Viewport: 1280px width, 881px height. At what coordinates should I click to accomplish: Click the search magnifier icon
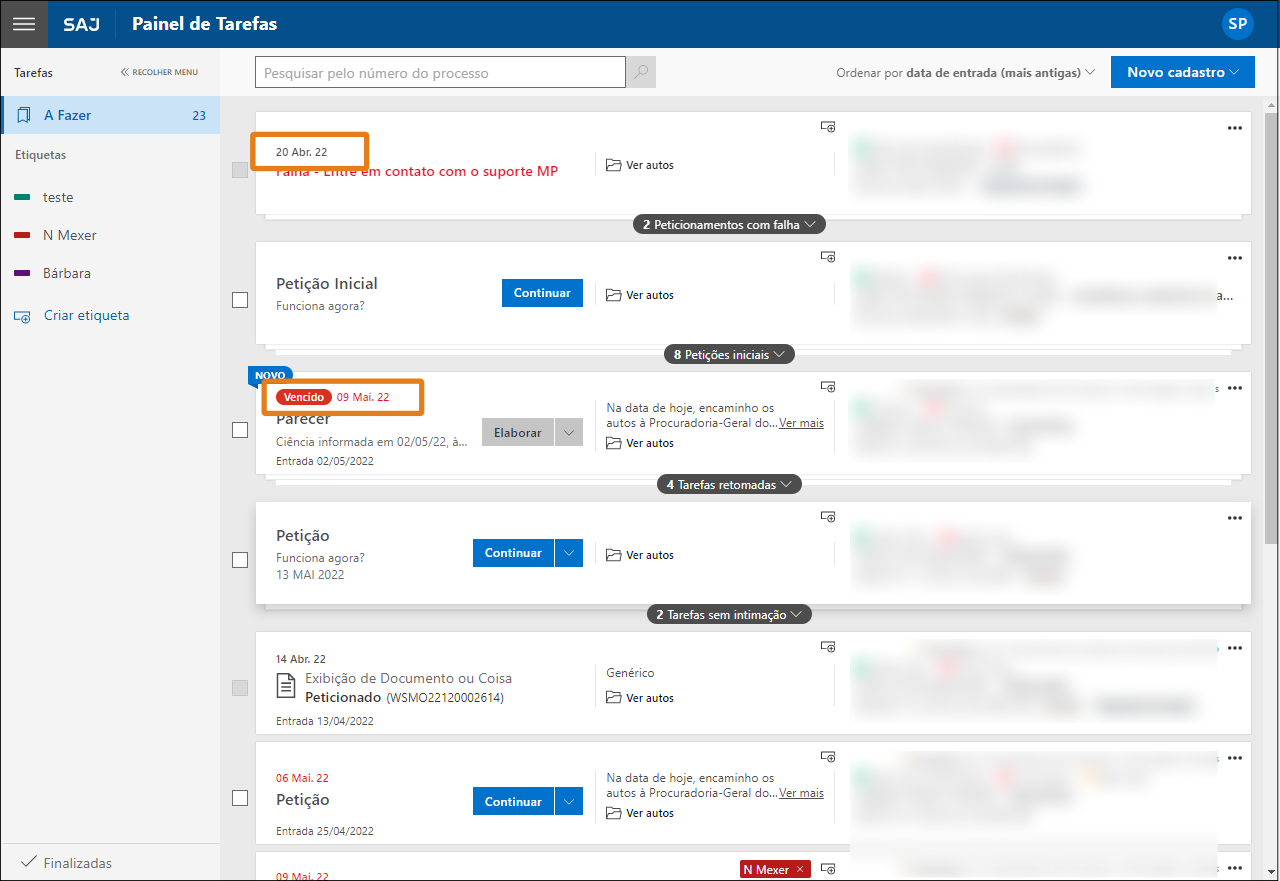[x=641, y=72]
